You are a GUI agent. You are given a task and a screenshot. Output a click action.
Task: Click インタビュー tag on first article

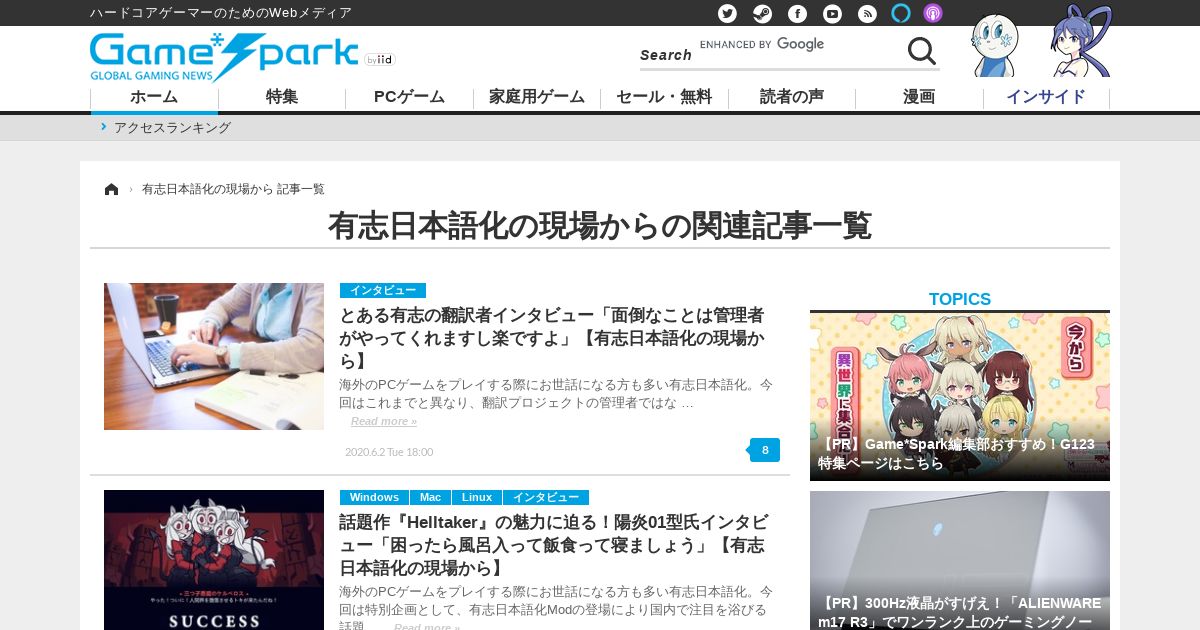point(383,290)
